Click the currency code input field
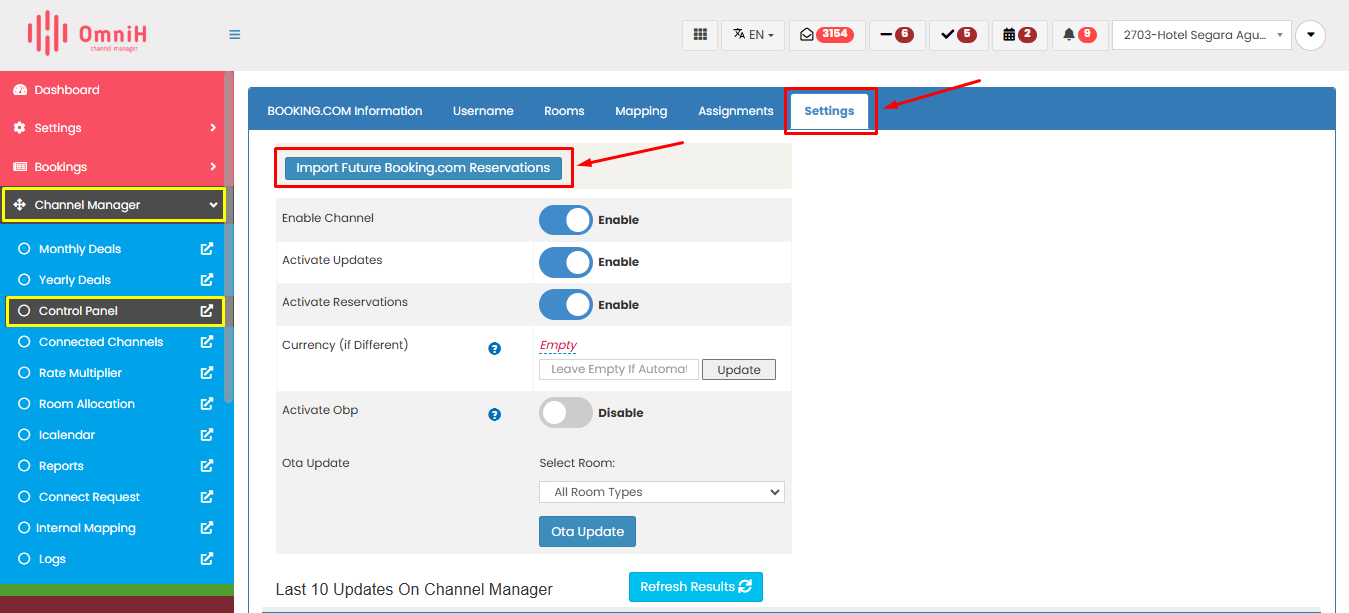Screen dimensions: 1349x613 (619, 370)
